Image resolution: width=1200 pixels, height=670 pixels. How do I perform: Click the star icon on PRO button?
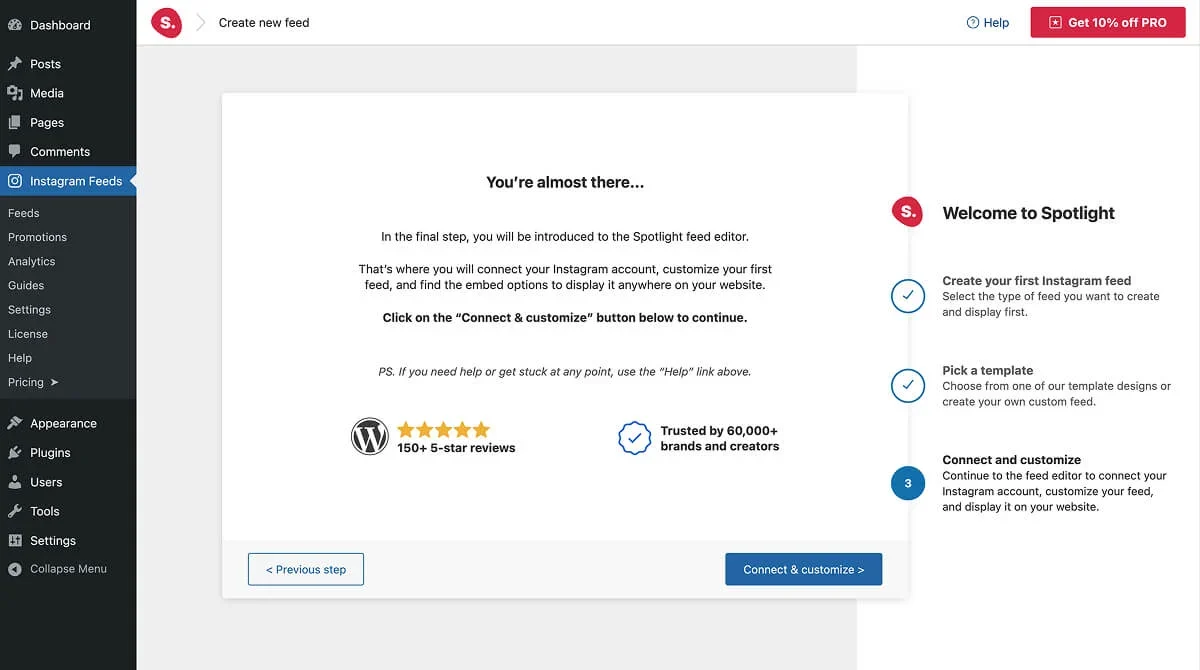tap(1055, 22)
